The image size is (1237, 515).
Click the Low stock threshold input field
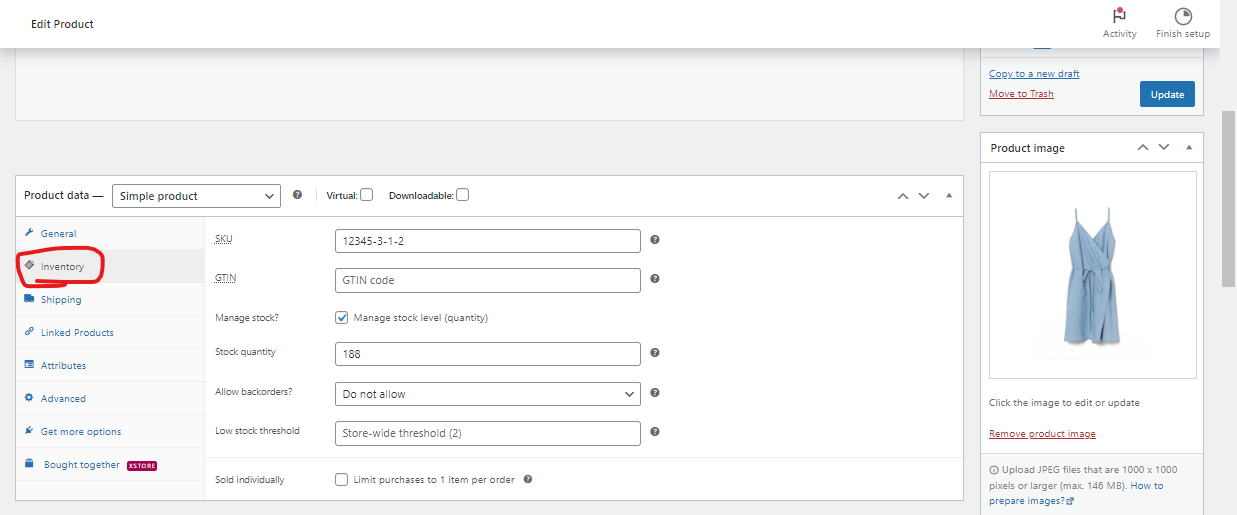coord(488,433)
